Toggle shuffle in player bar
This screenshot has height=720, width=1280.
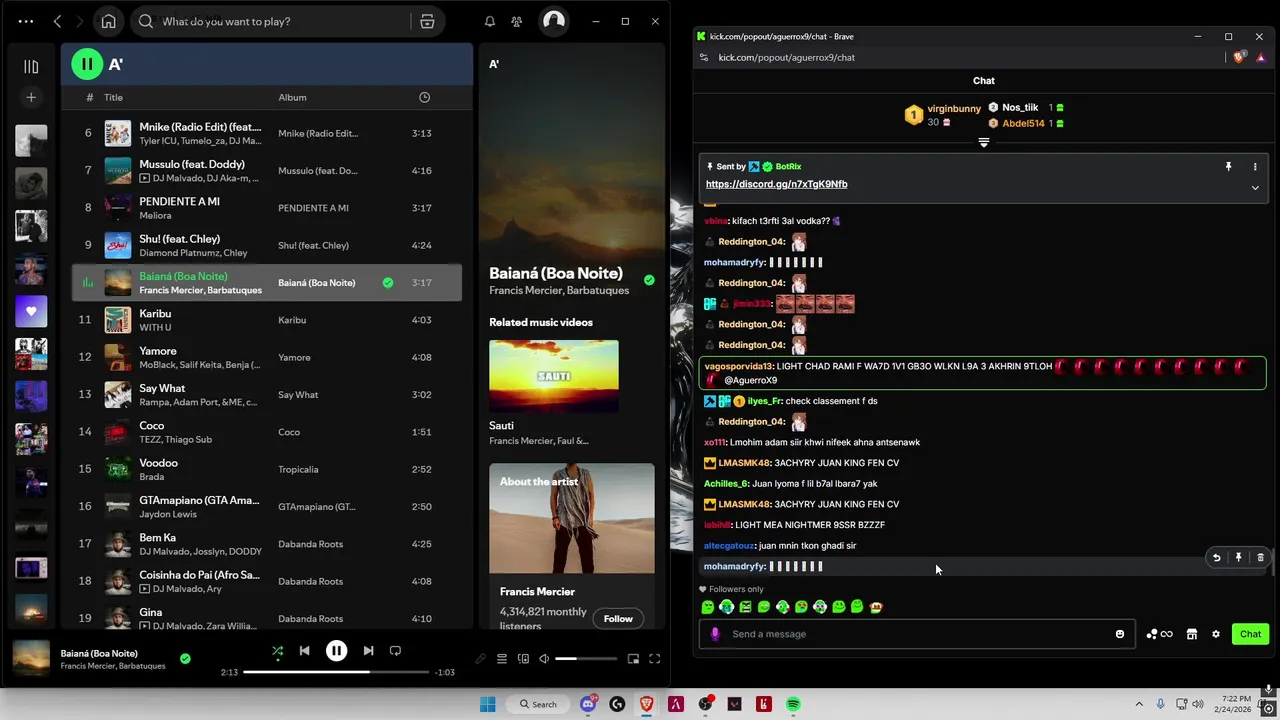click(x=277, y=651)
